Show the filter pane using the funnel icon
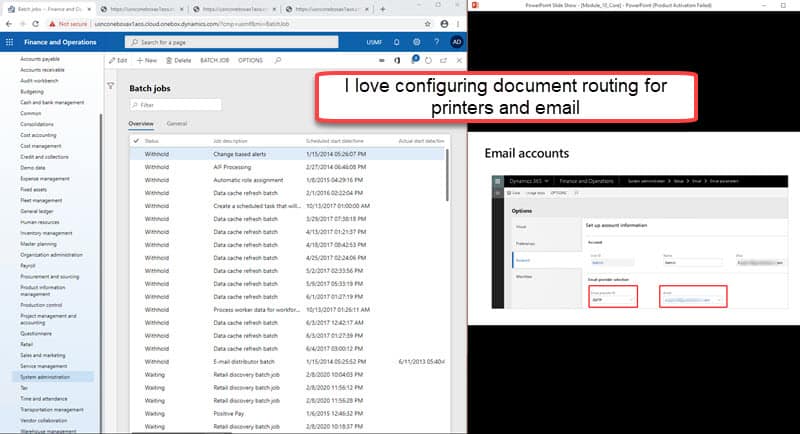800x434 pixels. tap(111, 86)
